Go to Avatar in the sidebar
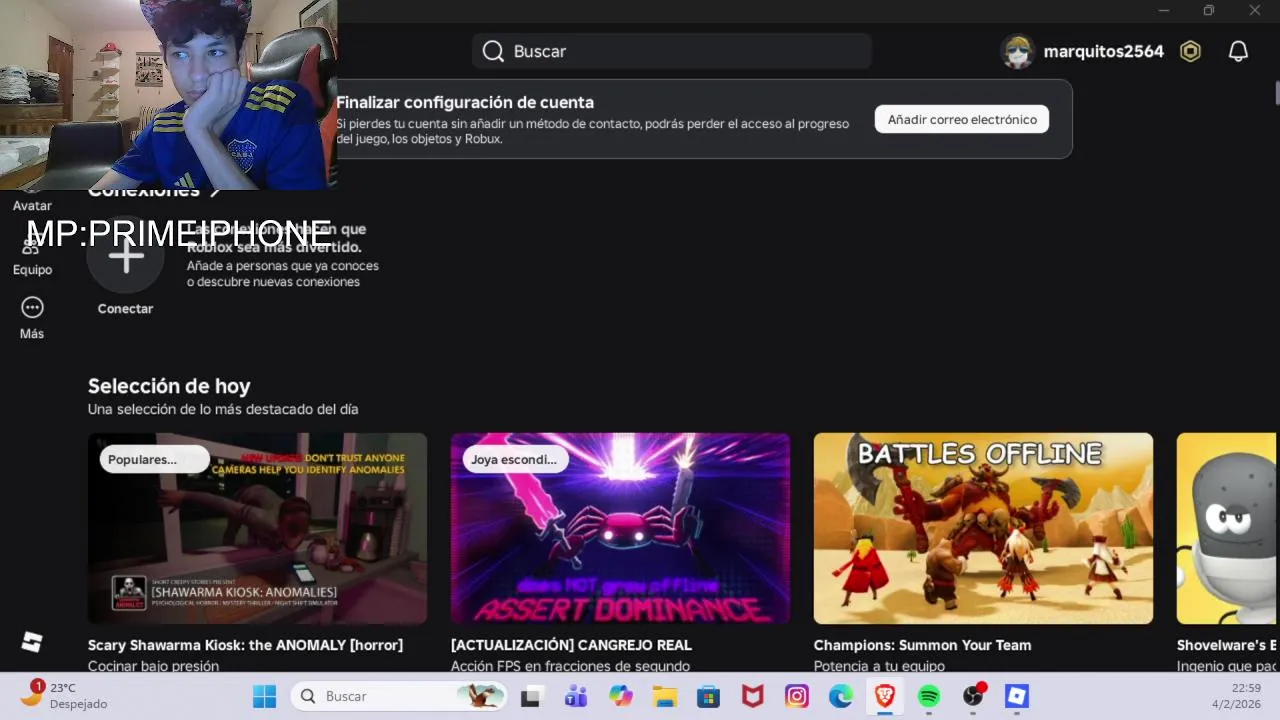The height and width of the screenshot is (720, 1280). click(x=32, y=205)
